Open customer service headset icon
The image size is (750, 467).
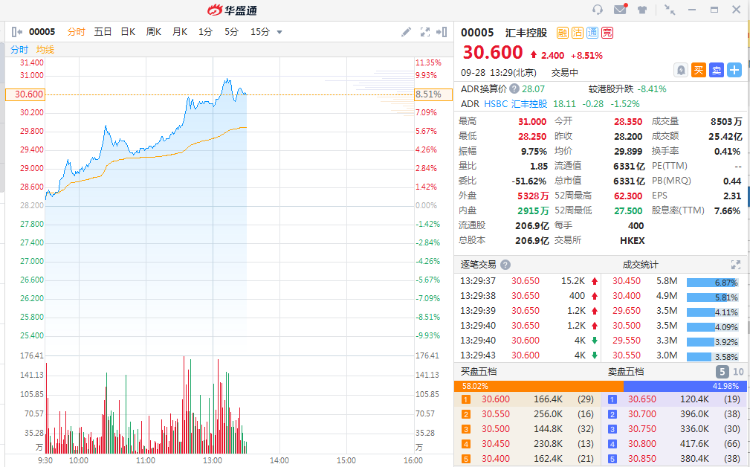click(597, 10)
